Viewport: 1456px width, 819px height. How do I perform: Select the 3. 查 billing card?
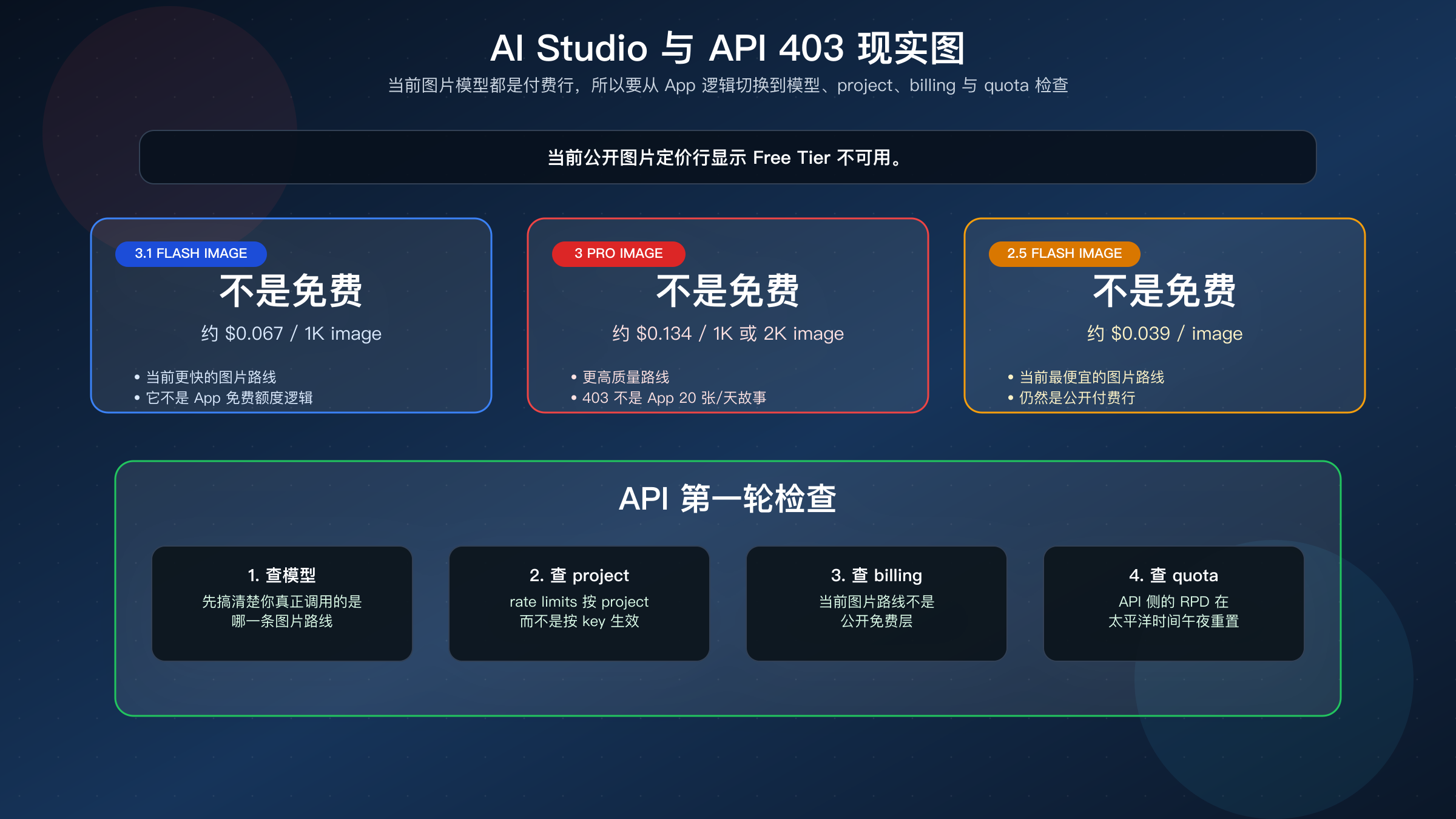(x=876, y=602)
